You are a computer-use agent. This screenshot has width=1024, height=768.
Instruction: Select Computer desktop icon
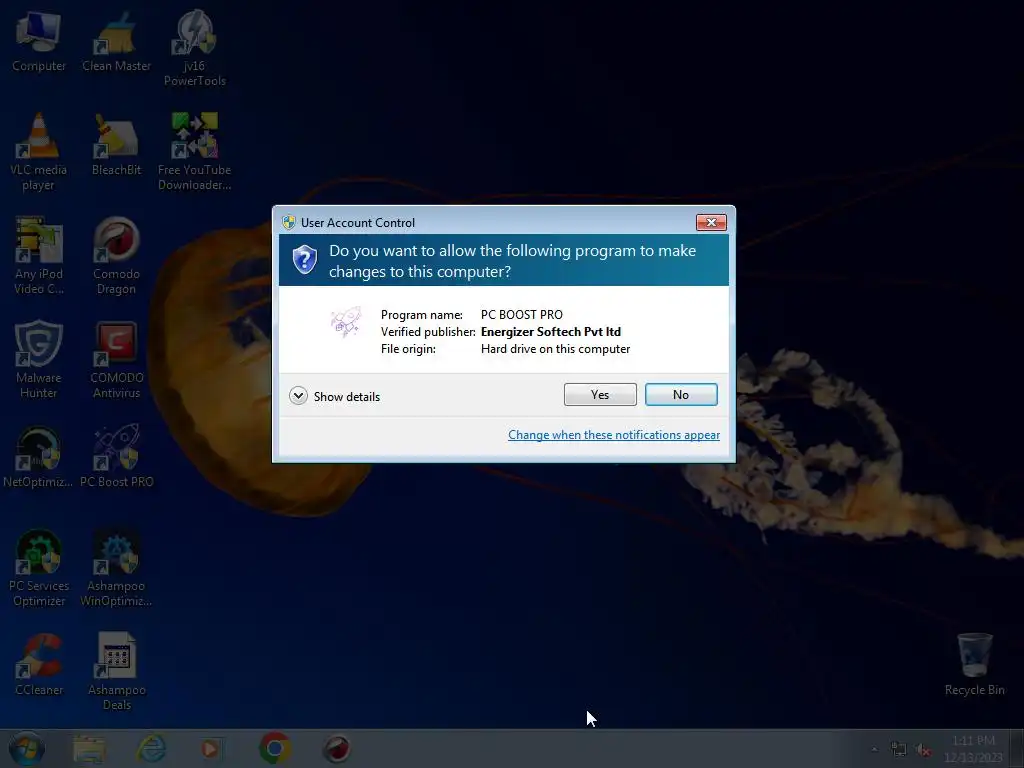click(39, 40)
